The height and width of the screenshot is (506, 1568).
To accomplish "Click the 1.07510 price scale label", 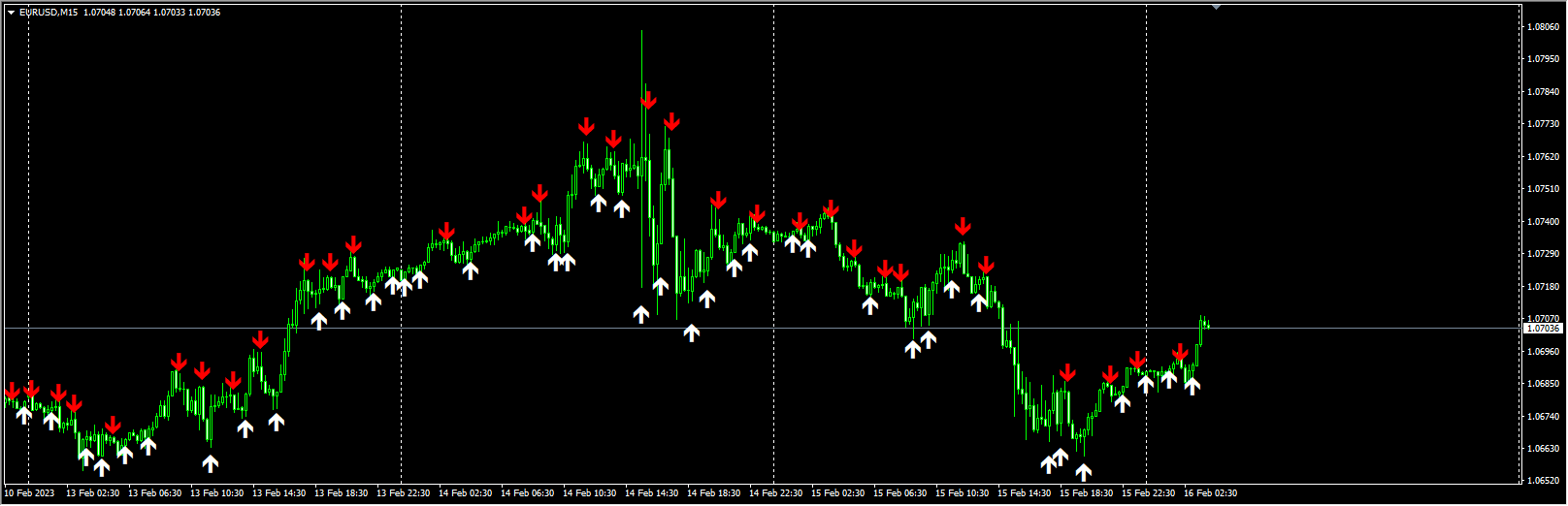I will 1543,189.
